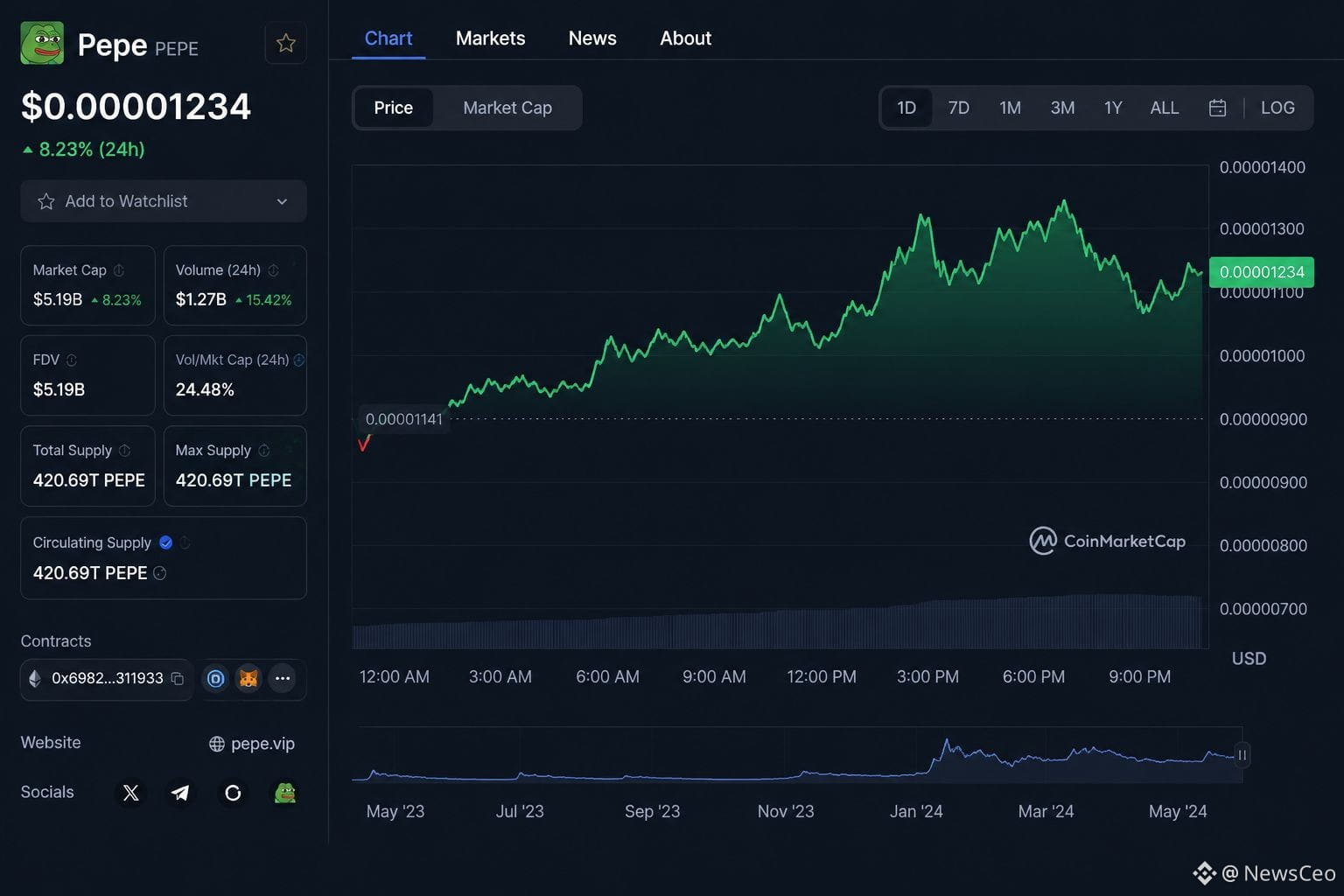Image resolution: width=1344 pixels, height=896 pixels.
Task: Open the Markets tab
Action: tap(491, 38)
